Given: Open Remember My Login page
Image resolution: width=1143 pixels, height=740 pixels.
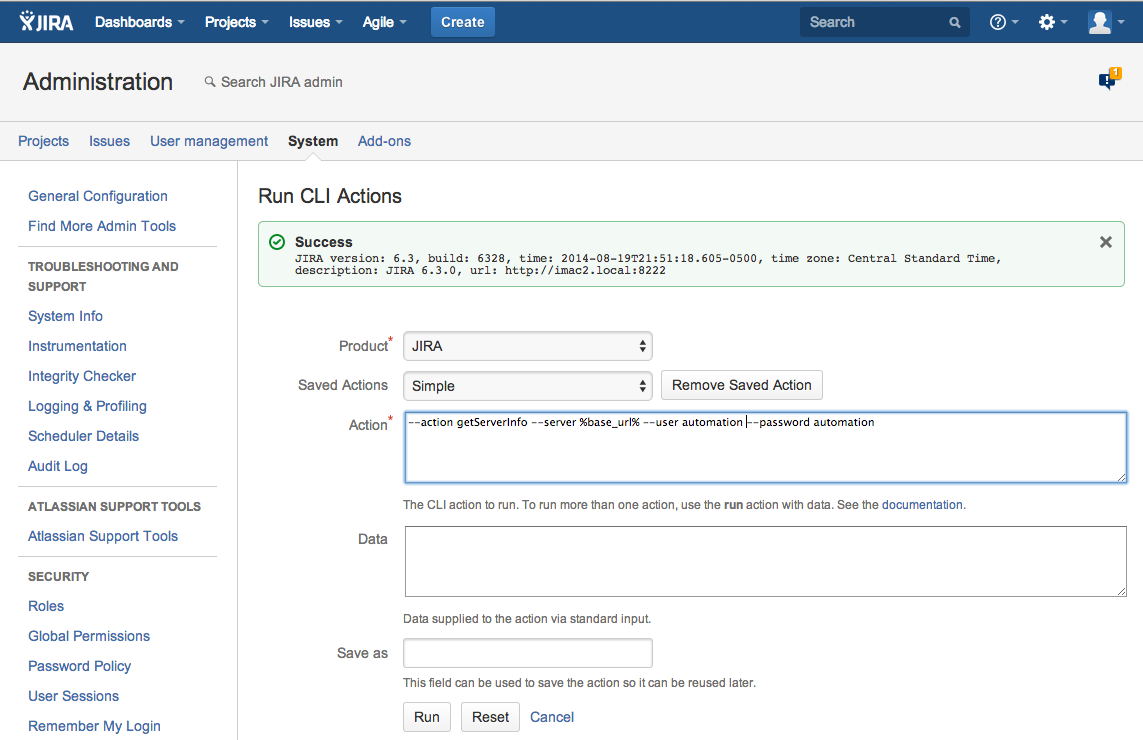Looking at the screenshot, I should 94,726.
